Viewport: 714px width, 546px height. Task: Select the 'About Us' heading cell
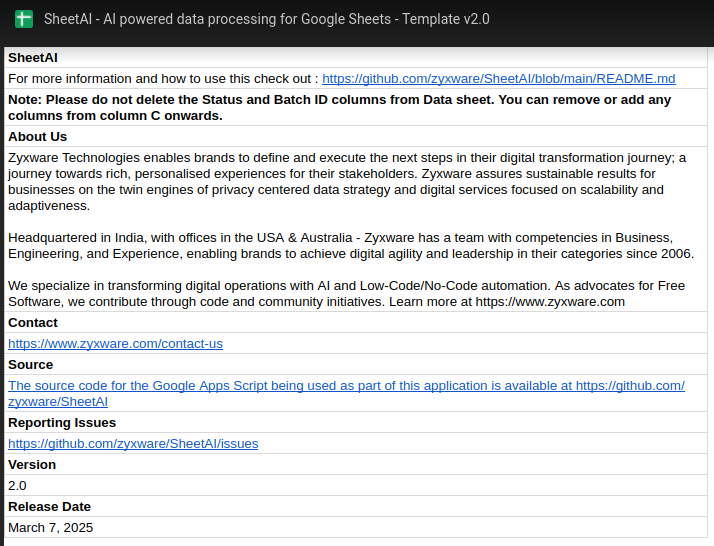point(356,137)
